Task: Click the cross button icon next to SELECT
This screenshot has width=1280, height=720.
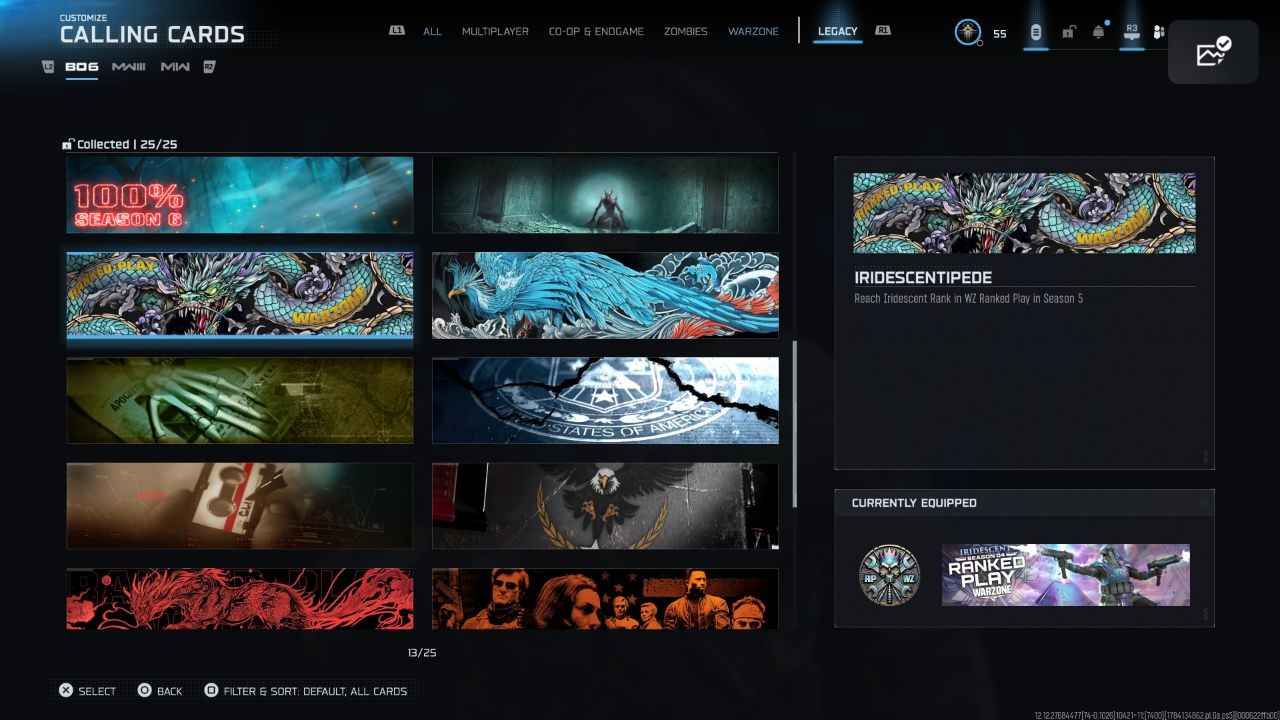Action: (66, 690)
